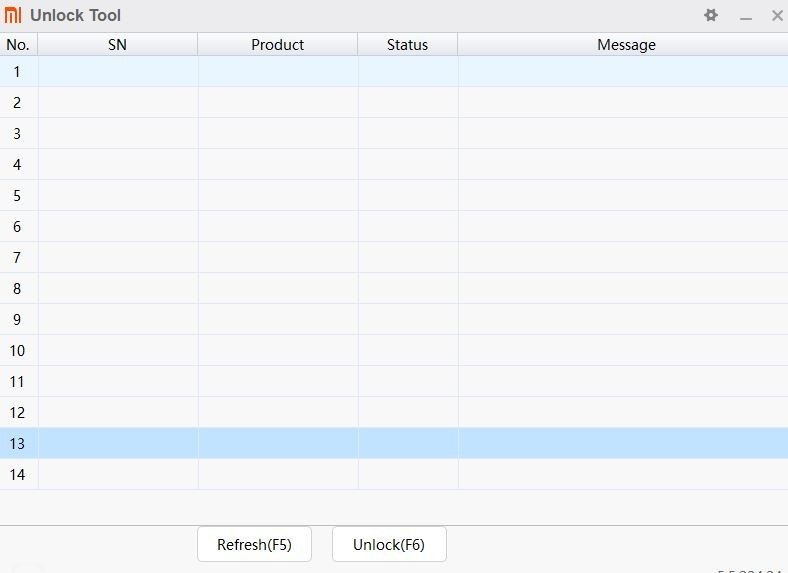Close the Unlock Tool window
788x573 pixels.
pos(777,16)
